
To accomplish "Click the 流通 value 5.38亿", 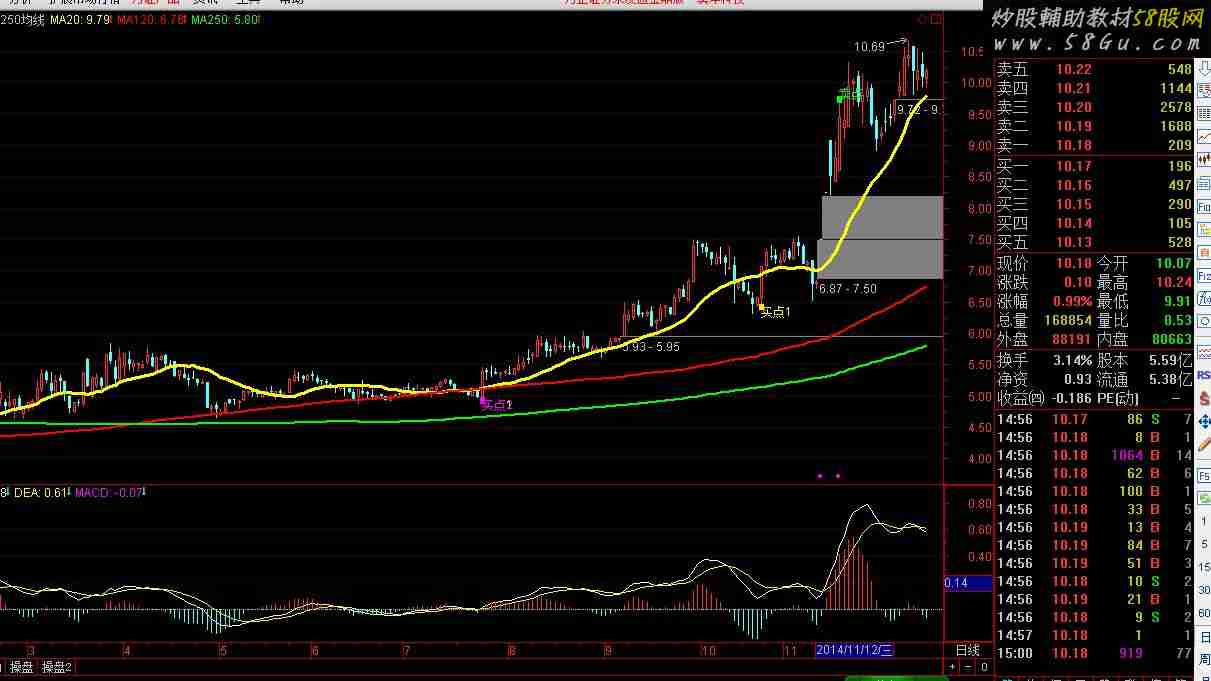I will pos(1171,380).
